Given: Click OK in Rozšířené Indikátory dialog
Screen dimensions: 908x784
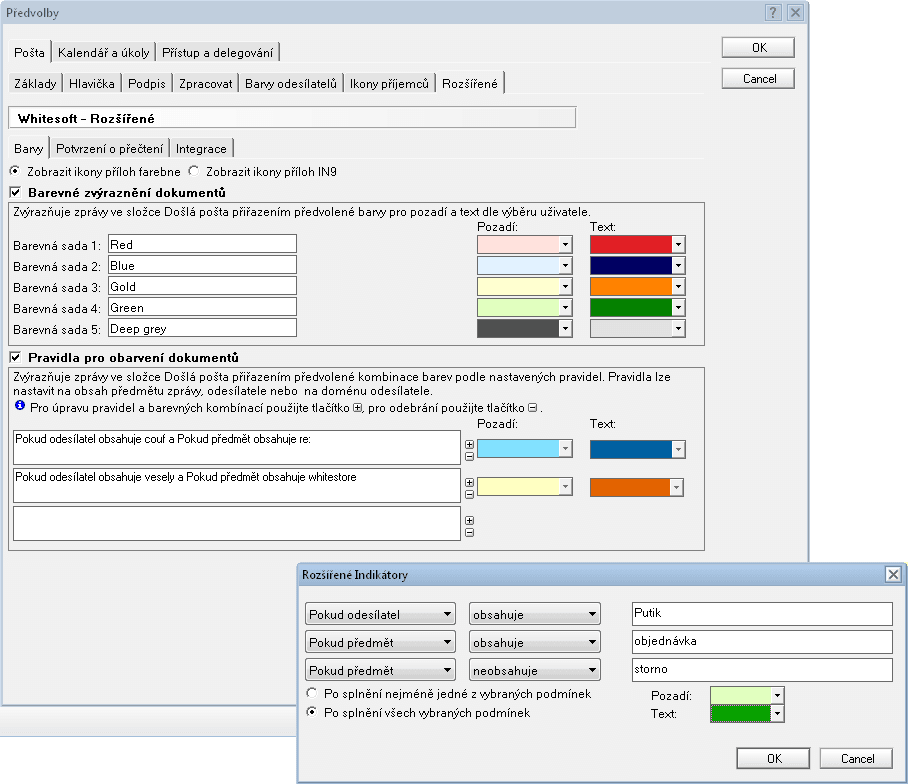Looking at the screenshot, I should click(x=772, y=758).
